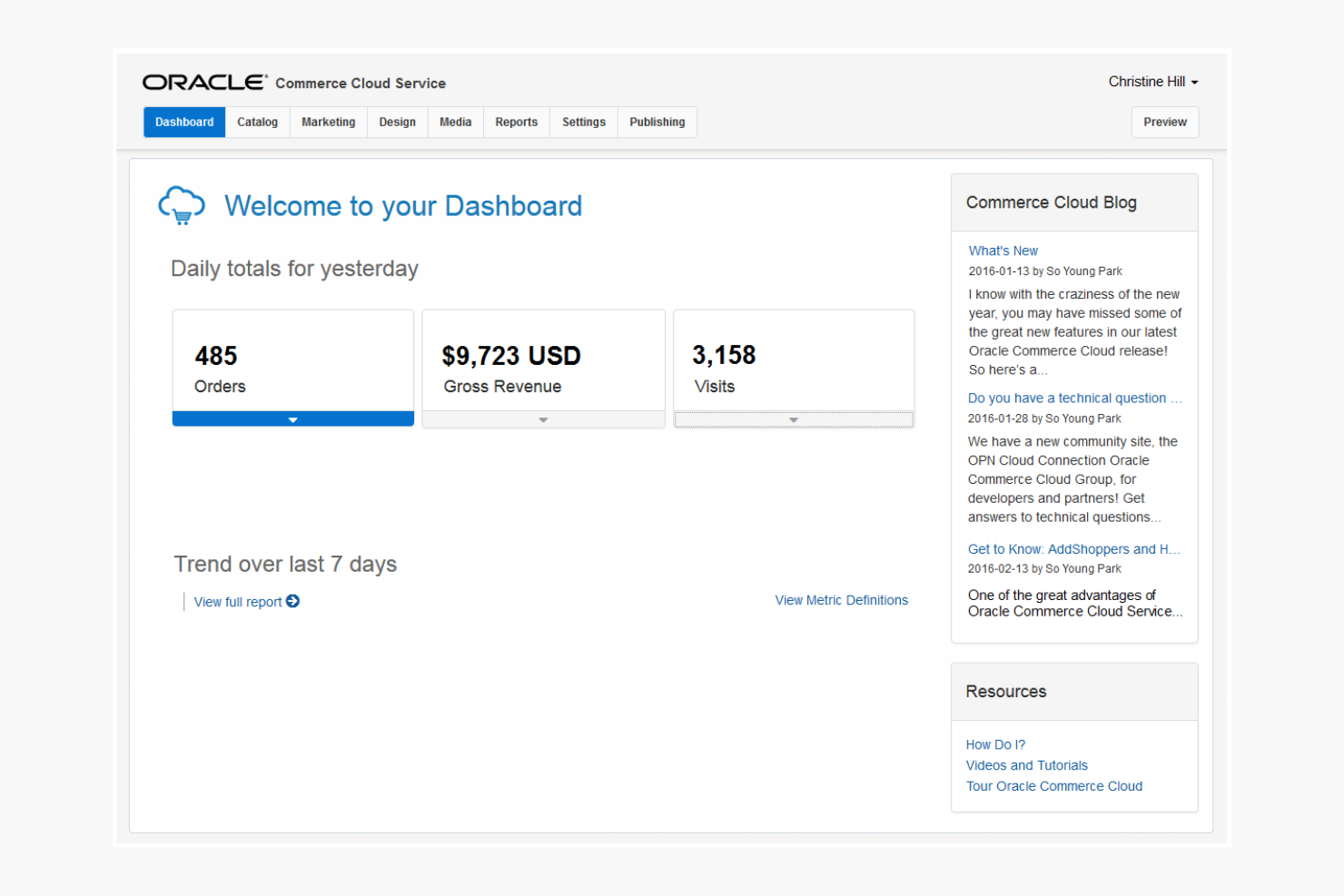Screen dimensions: 1344x896
Task: Open the What's New blog post
Action: [1003, 251]
